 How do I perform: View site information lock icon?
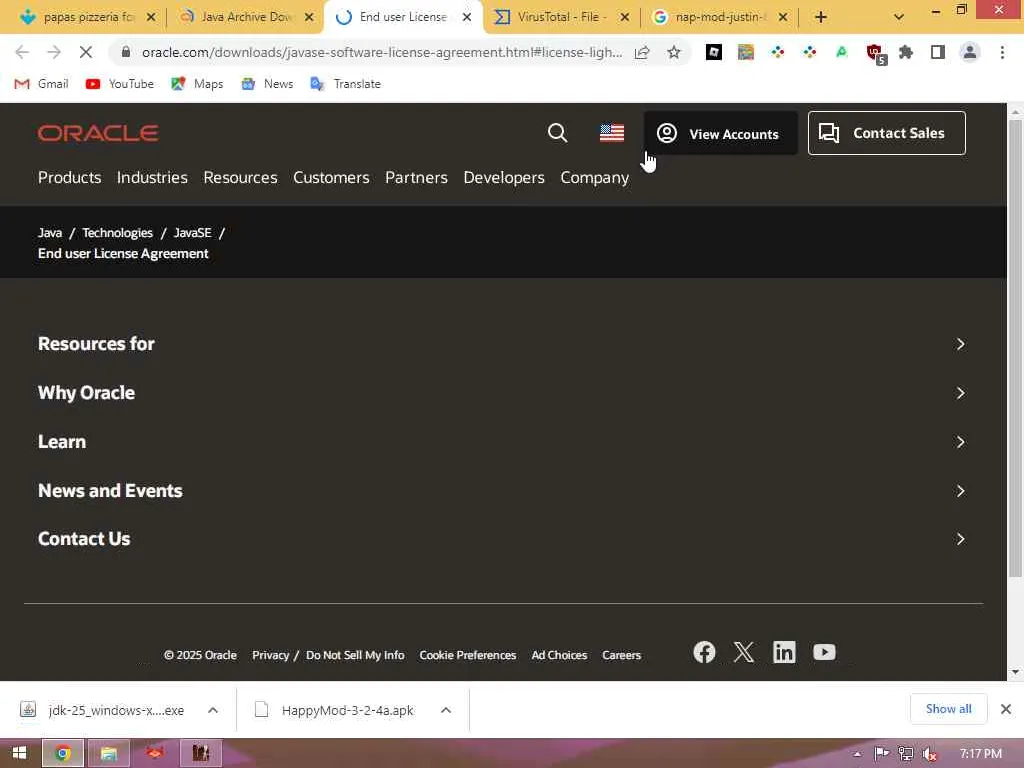click(126, 52)
